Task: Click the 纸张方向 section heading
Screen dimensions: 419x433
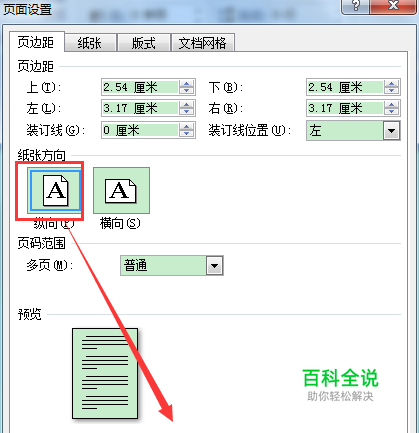Action: 42,155
